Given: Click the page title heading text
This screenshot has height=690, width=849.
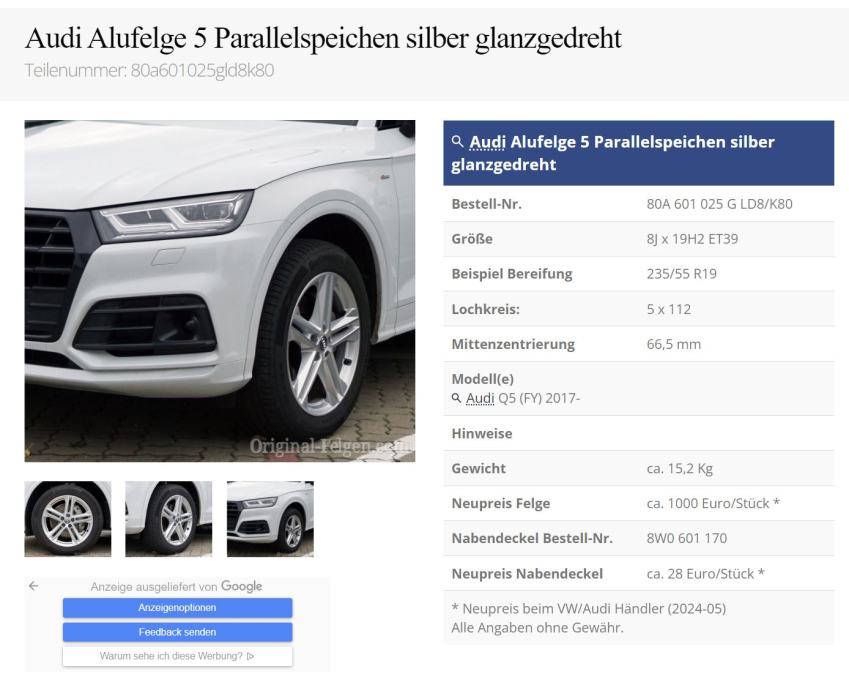Looking at the screenshot, I should (323, 38).
